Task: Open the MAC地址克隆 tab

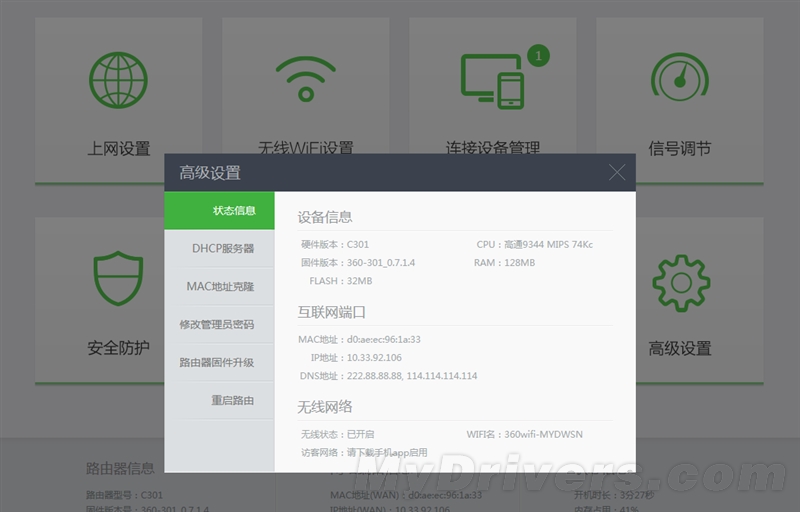Action: click(x=219, y=286)
